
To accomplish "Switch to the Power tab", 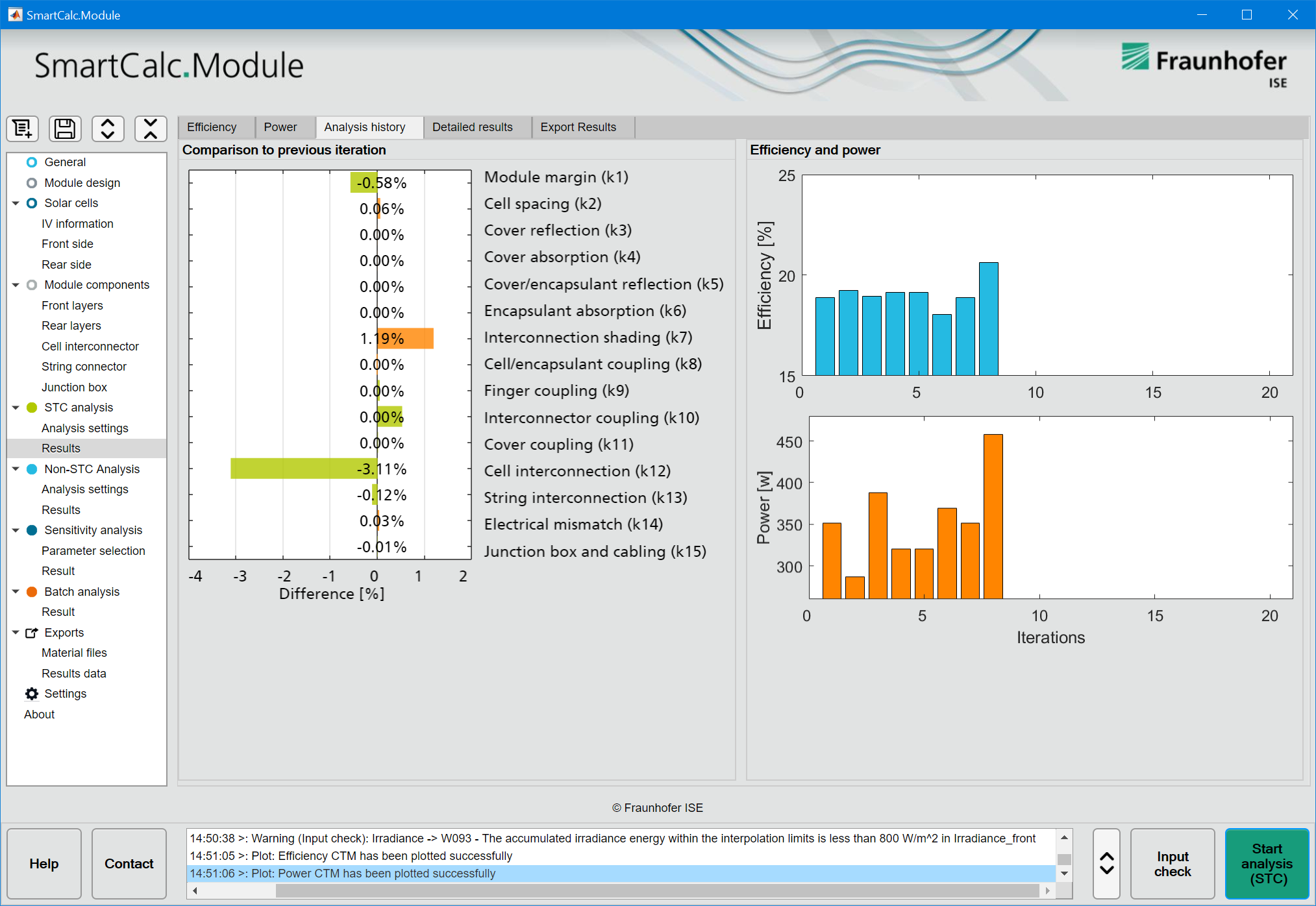I will click(284, 127).
